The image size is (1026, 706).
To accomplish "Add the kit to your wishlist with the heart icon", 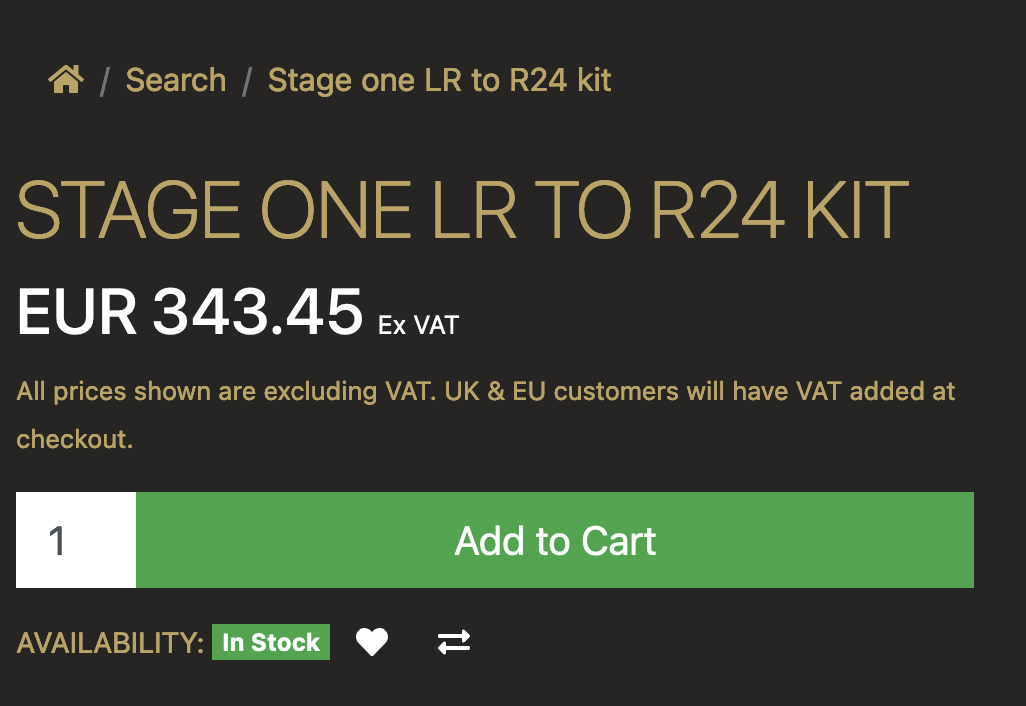I will (372, 642).
